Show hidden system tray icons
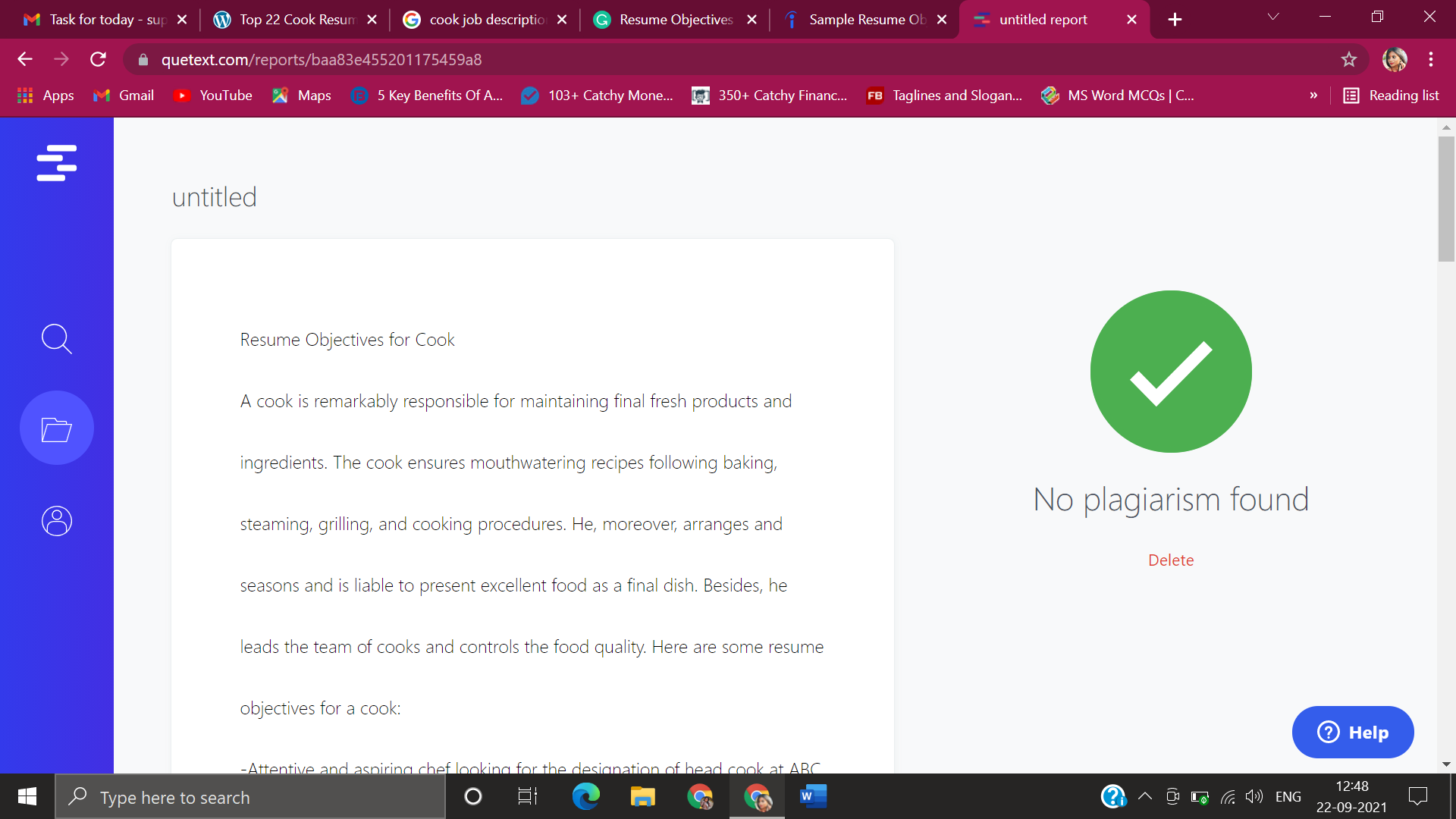1456x819 pixels. point(1145,796)
